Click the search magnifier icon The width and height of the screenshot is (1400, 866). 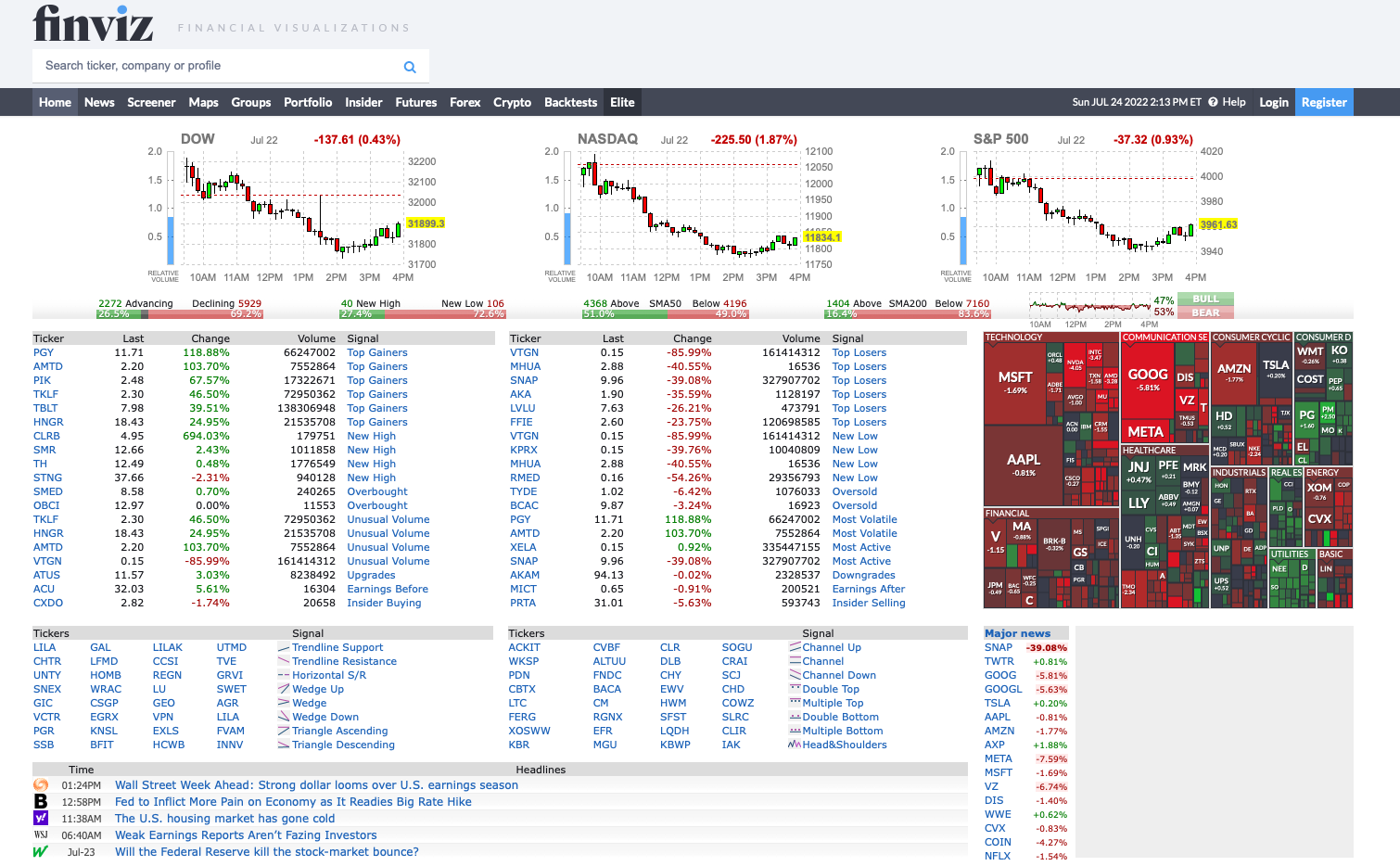tap(410, 67)
